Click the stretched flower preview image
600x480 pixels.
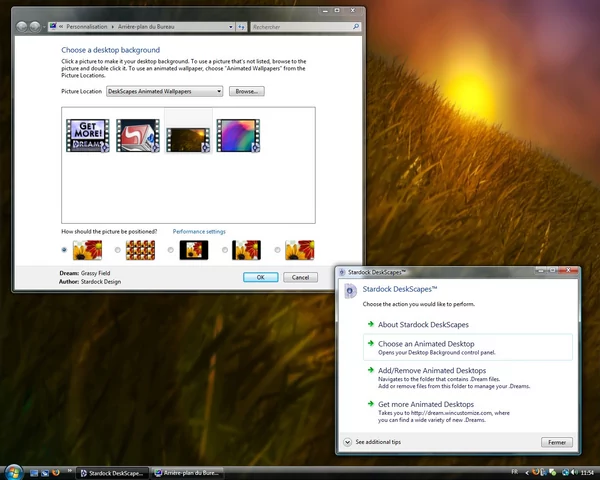(87, 250)
